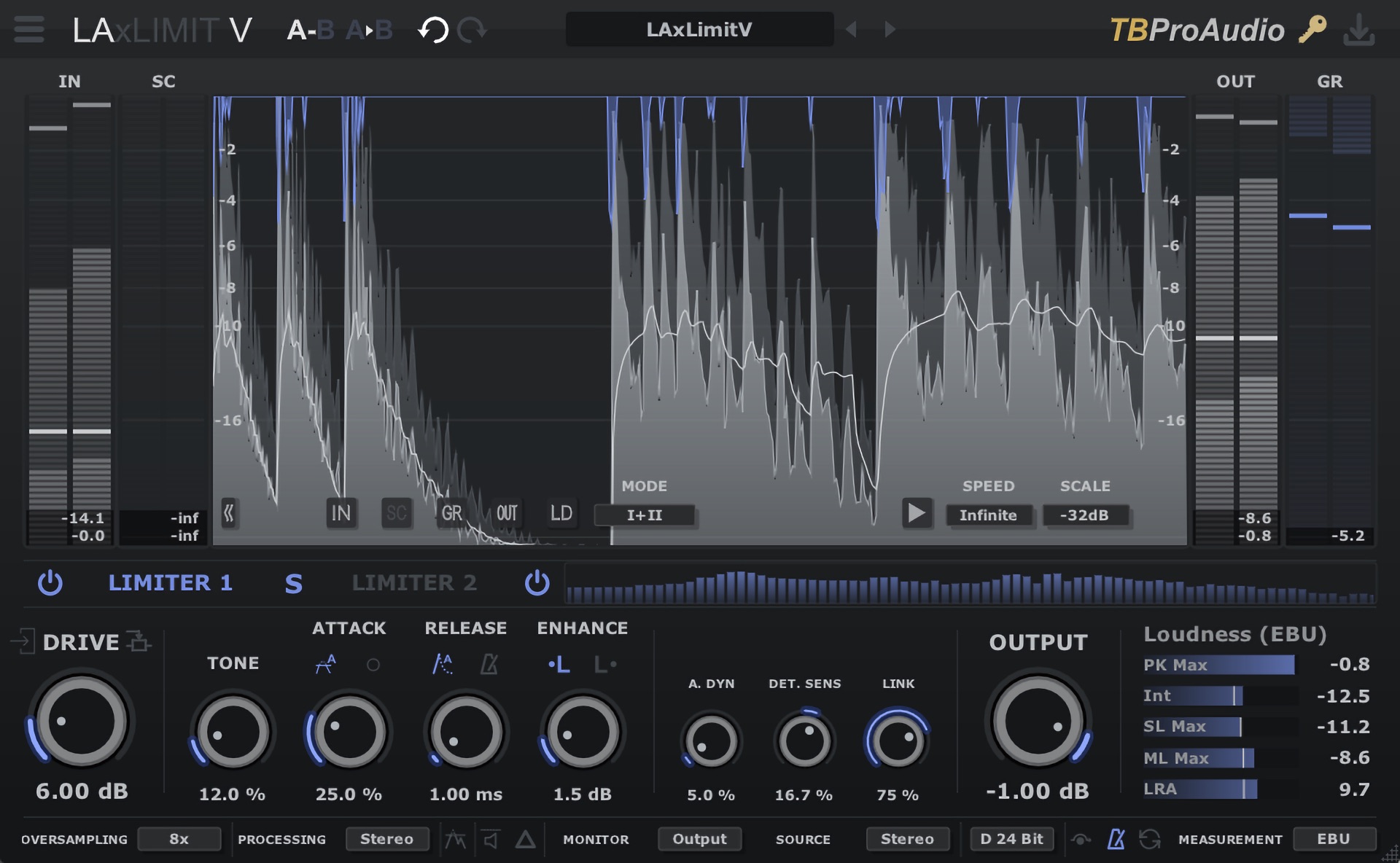
Task: Click the speaker icon in bottom bar
Action: 491,840
